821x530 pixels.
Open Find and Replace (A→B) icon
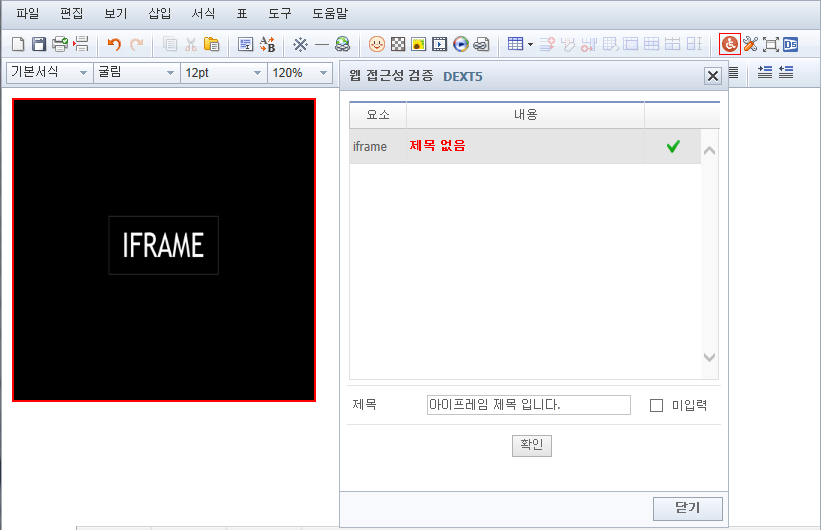coord(267,45)
